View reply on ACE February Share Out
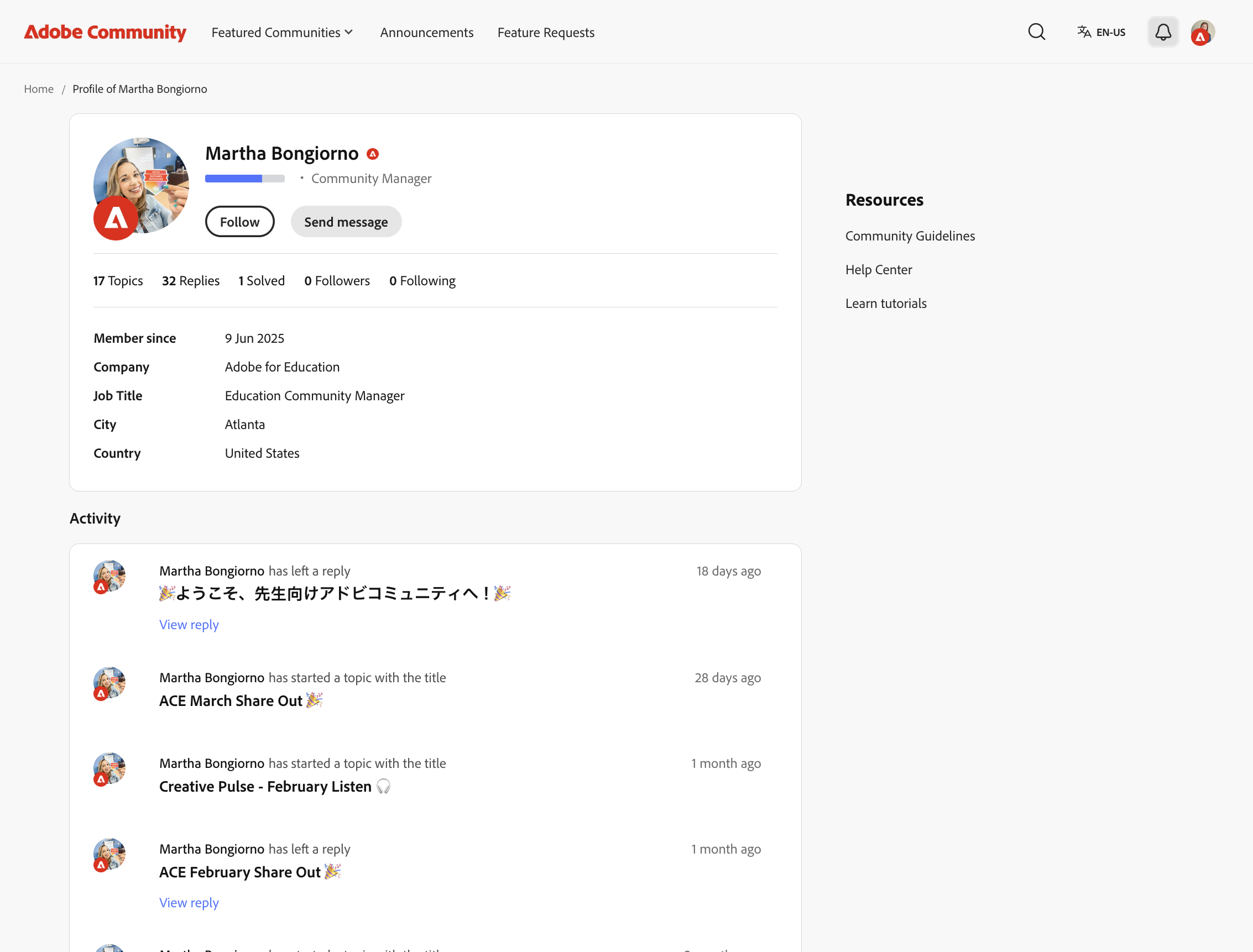This screenshot has width=1253, height=952. (189, 903)
